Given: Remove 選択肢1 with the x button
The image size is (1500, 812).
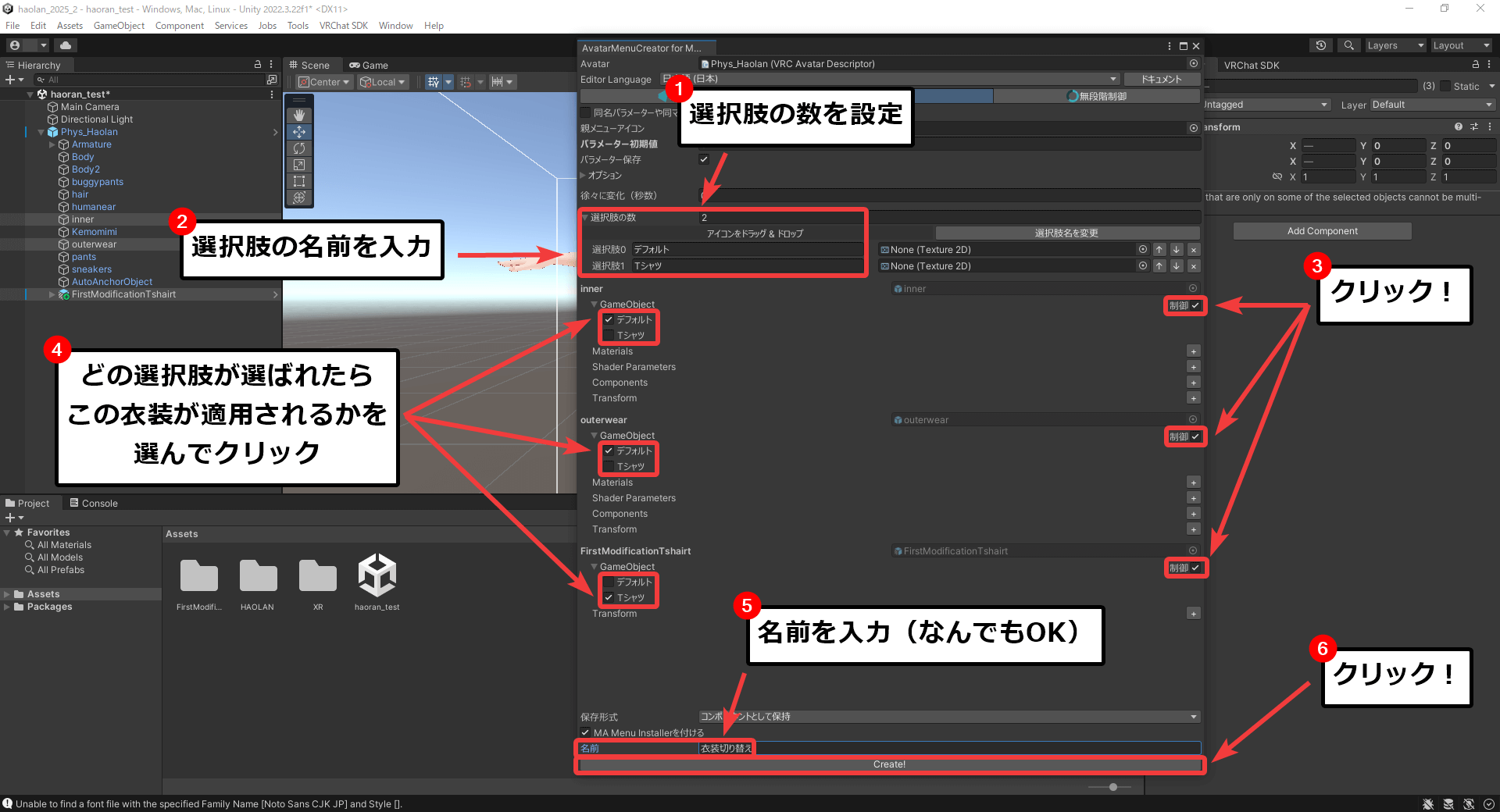Looking at the screenshot, I should pyautogui.click(x=1194, y=266).
